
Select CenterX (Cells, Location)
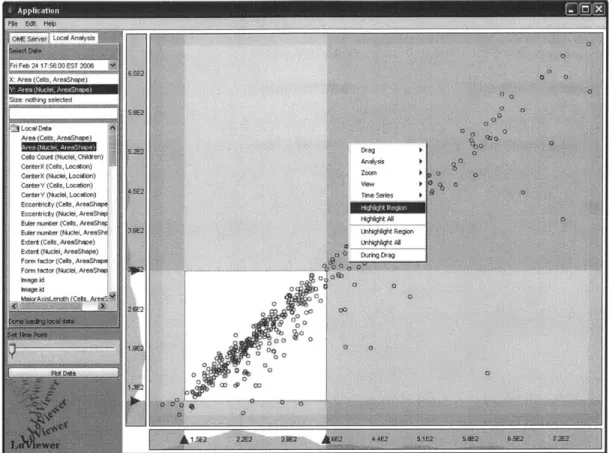click(x=57, y=166)
